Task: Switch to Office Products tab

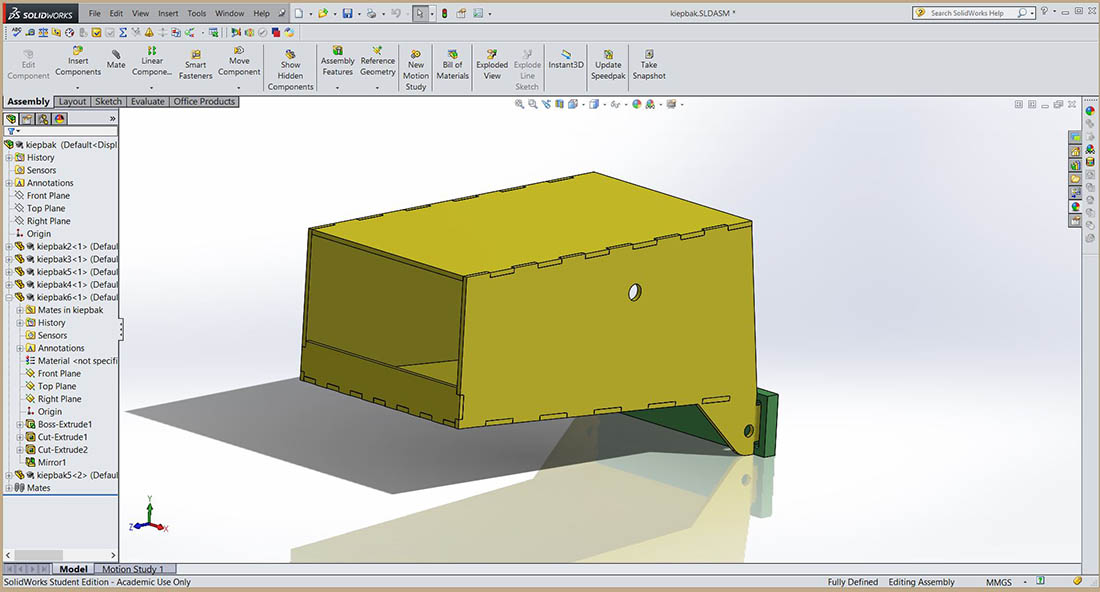Action: click(204, 102)
